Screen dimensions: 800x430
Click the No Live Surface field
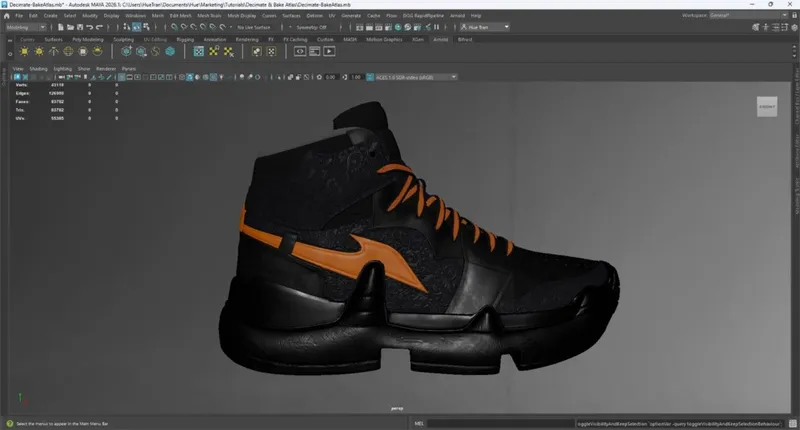(x=255, y=27)
